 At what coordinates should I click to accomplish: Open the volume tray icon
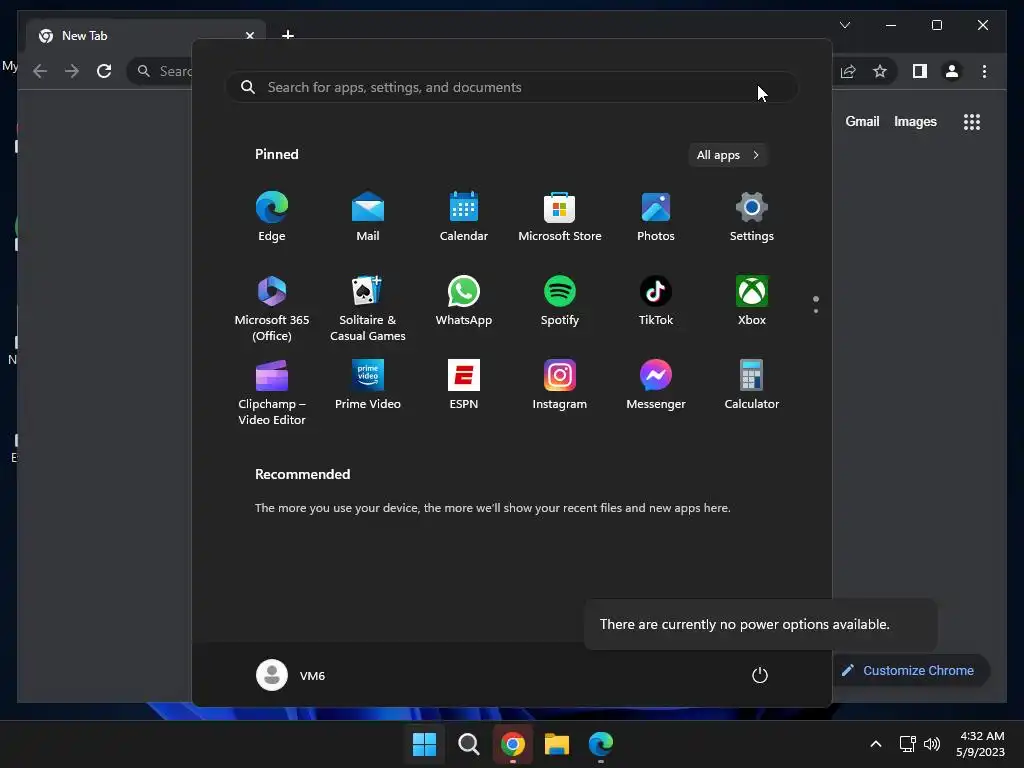pos(932,744)
